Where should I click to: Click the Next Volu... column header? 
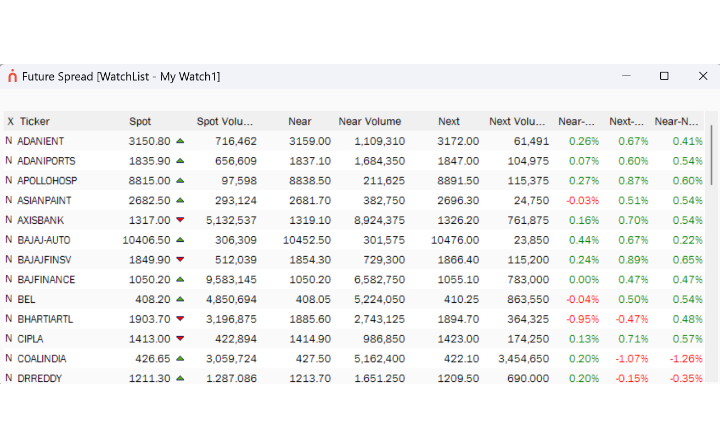tap(517, 121)
